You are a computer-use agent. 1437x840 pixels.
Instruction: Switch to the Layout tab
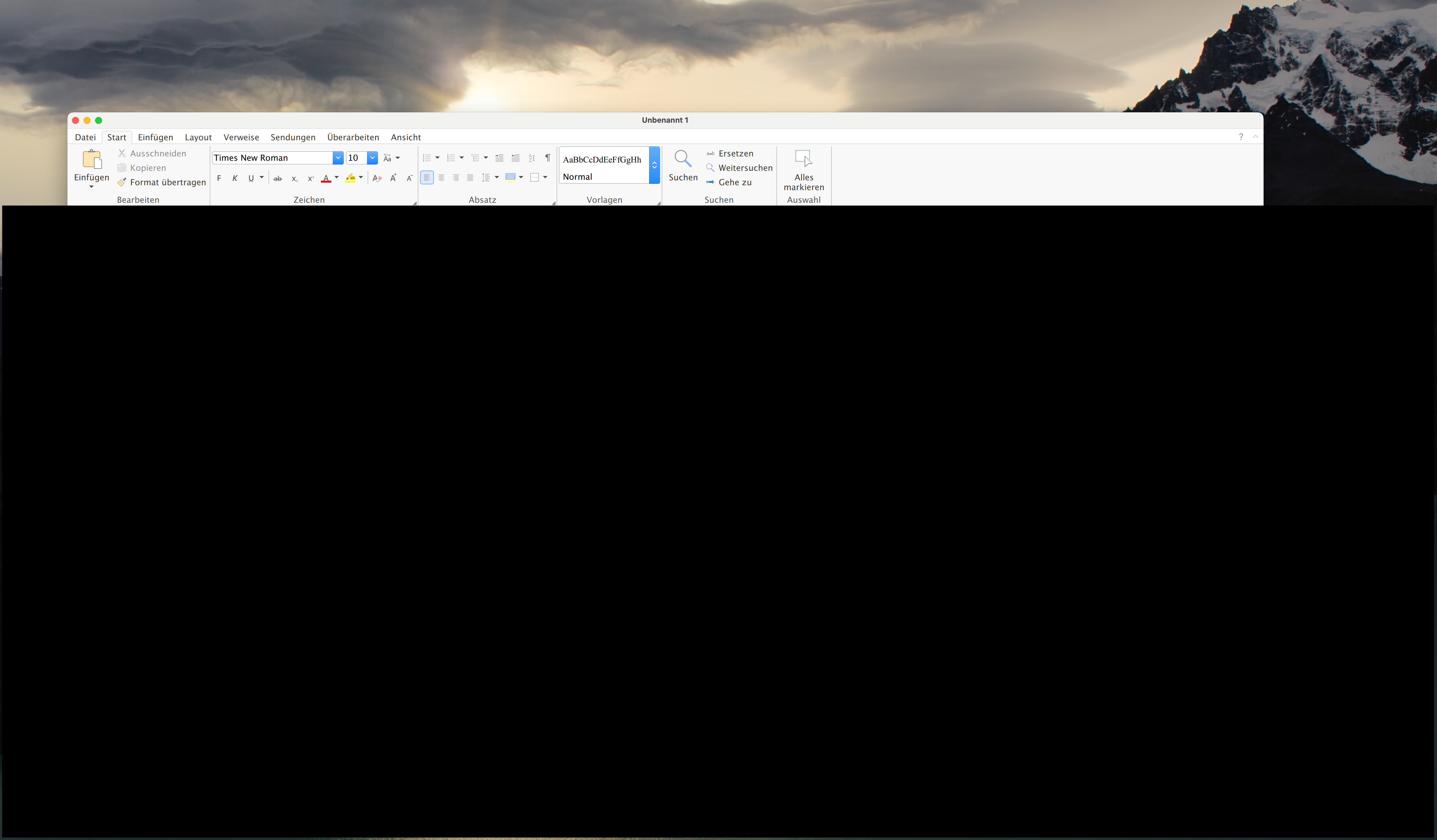tap(198, 137)
